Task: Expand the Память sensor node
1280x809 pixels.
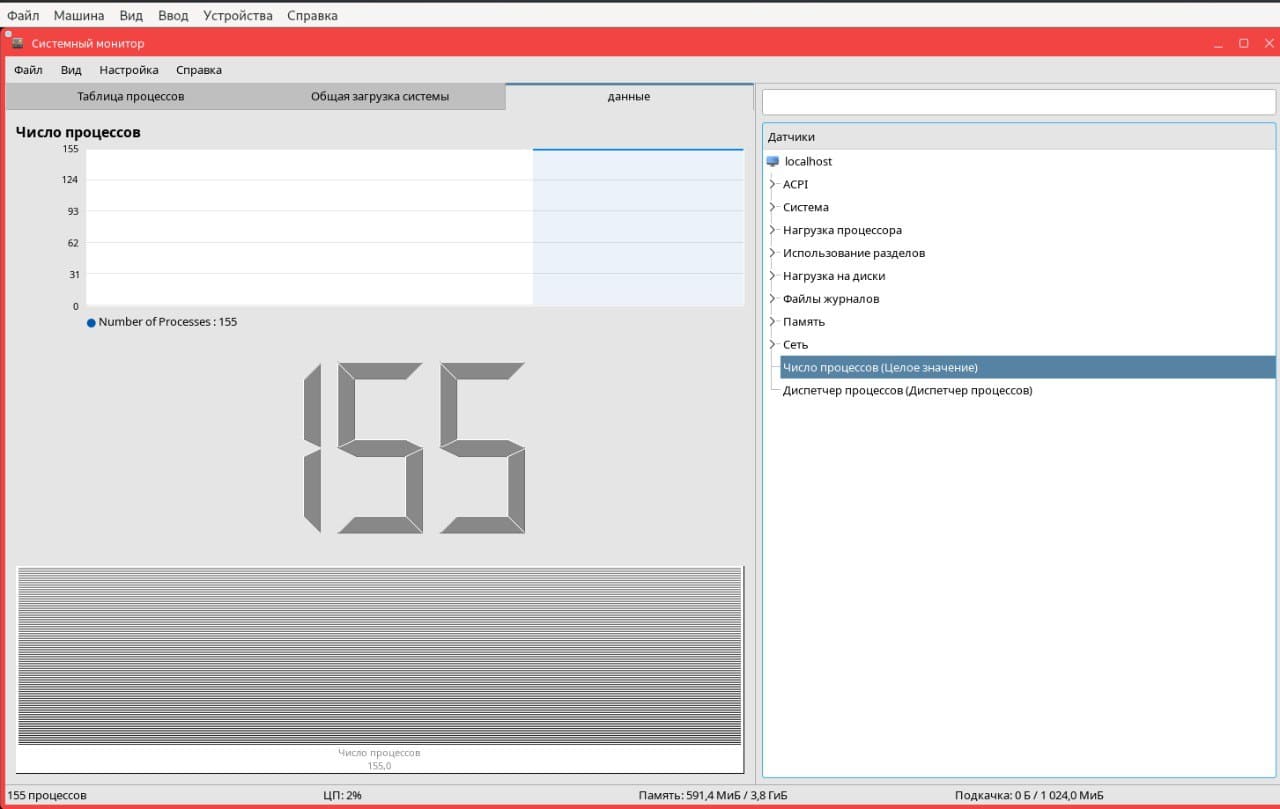Action: [773, 322]
